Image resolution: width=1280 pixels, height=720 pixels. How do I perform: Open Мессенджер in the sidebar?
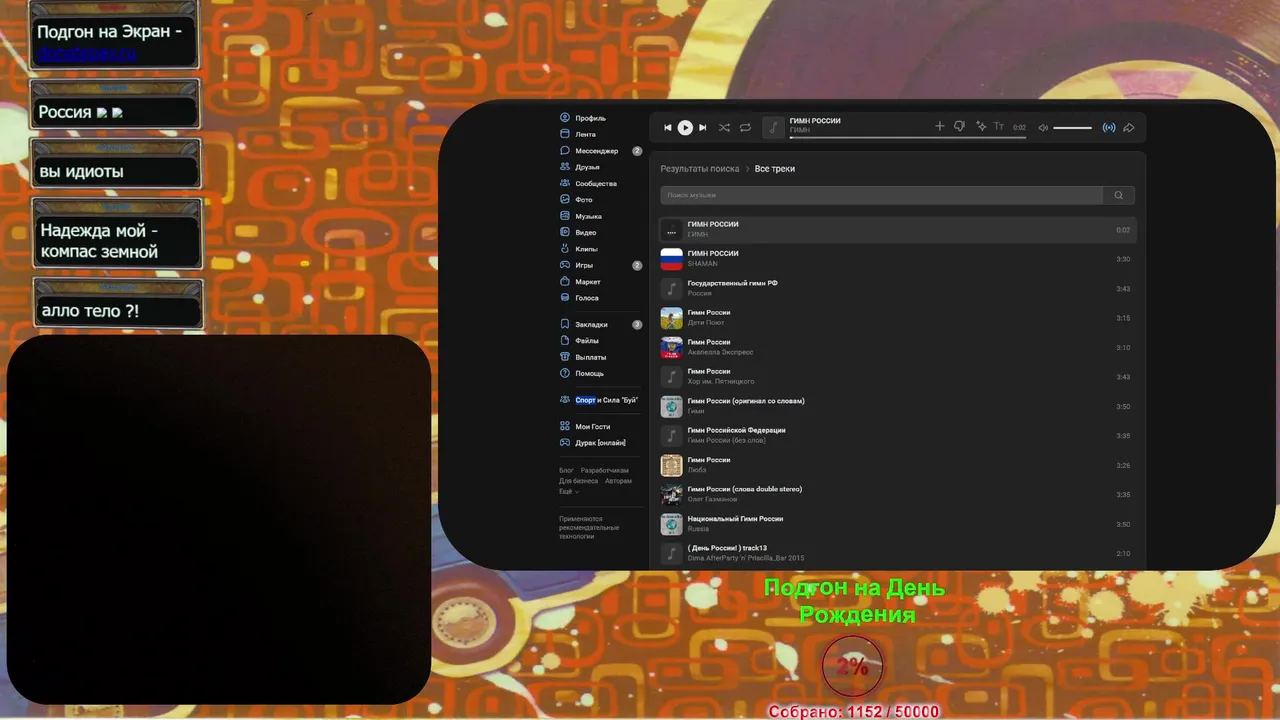coord(596,151)
